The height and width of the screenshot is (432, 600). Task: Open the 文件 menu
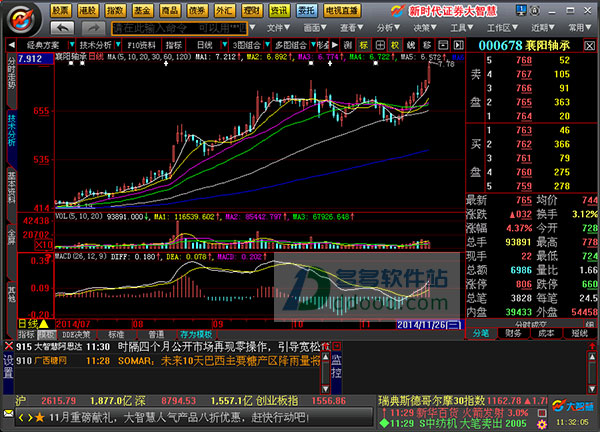tap(278, 28)
